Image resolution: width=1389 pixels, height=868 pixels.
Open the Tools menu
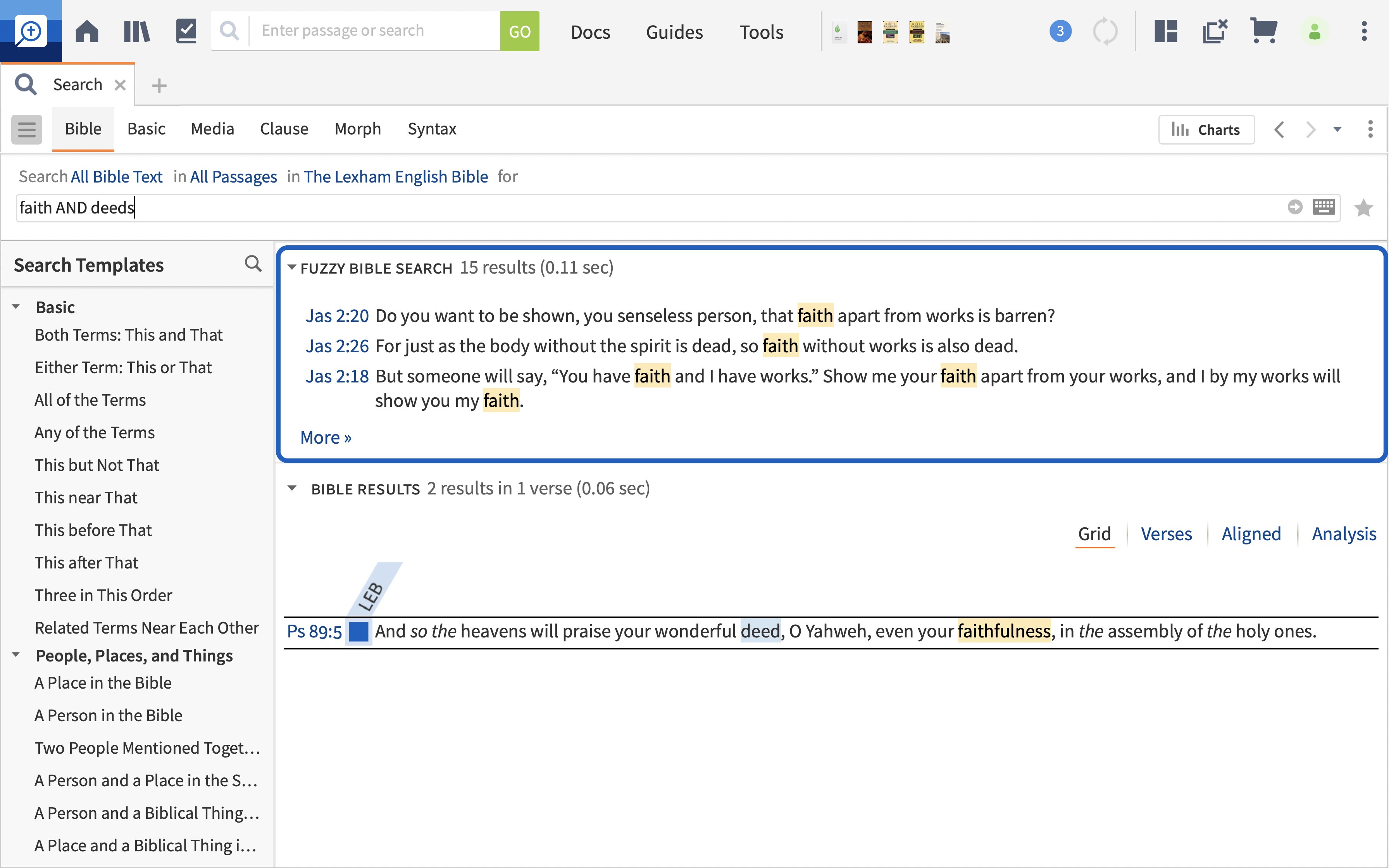point(761,32)
